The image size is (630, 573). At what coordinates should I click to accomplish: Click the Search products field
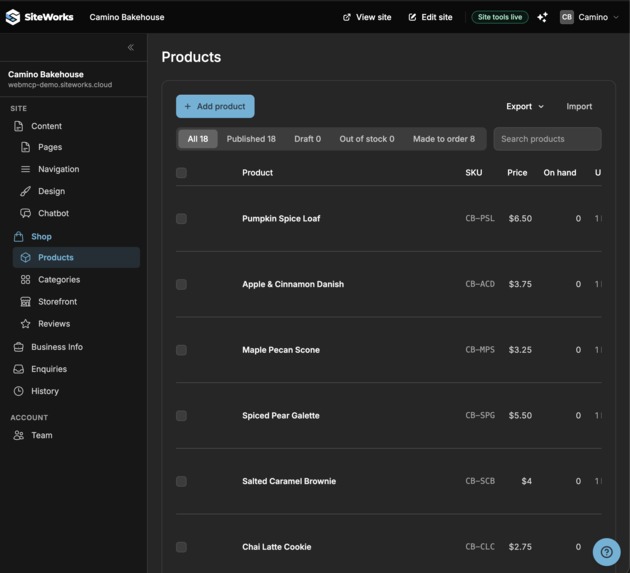pos(547,139)
